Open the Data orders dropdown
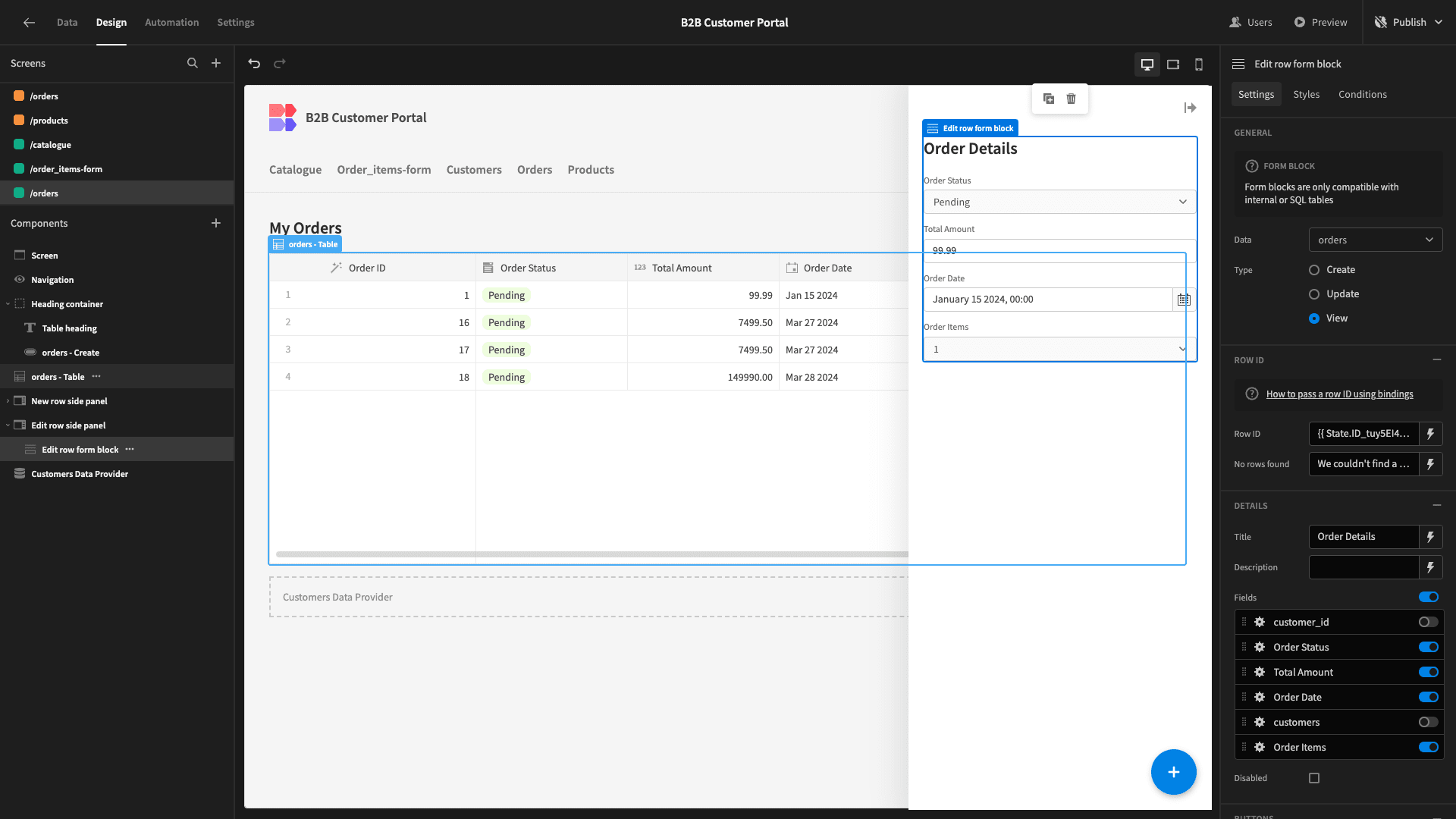Image resolution: width=1456 pixels, height=819 pixels. (x=1376, y=240)
